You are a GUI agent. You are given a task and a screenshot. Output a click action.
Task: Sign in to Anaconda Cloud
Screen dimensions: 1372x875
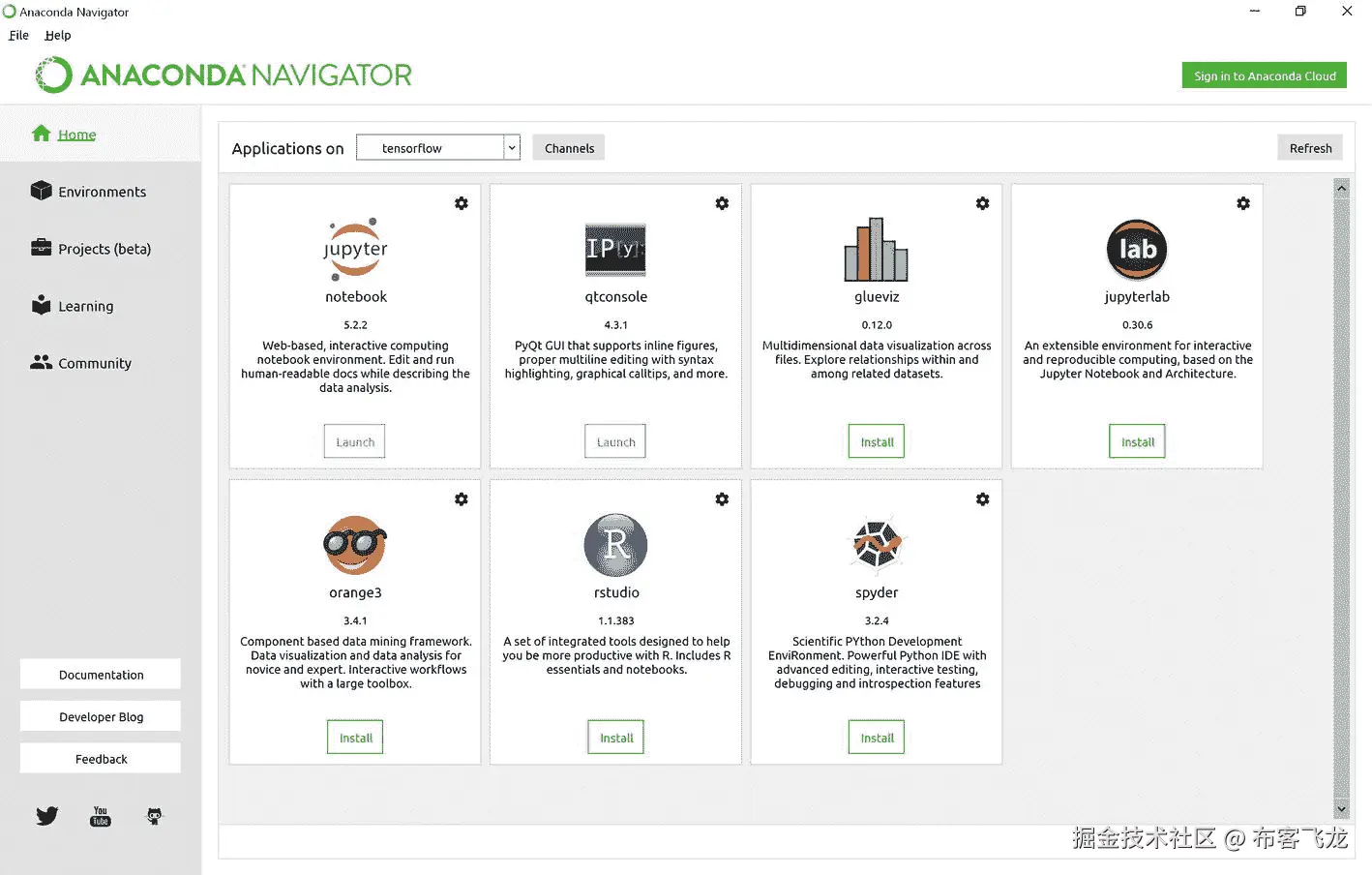tap(1265, 75)
